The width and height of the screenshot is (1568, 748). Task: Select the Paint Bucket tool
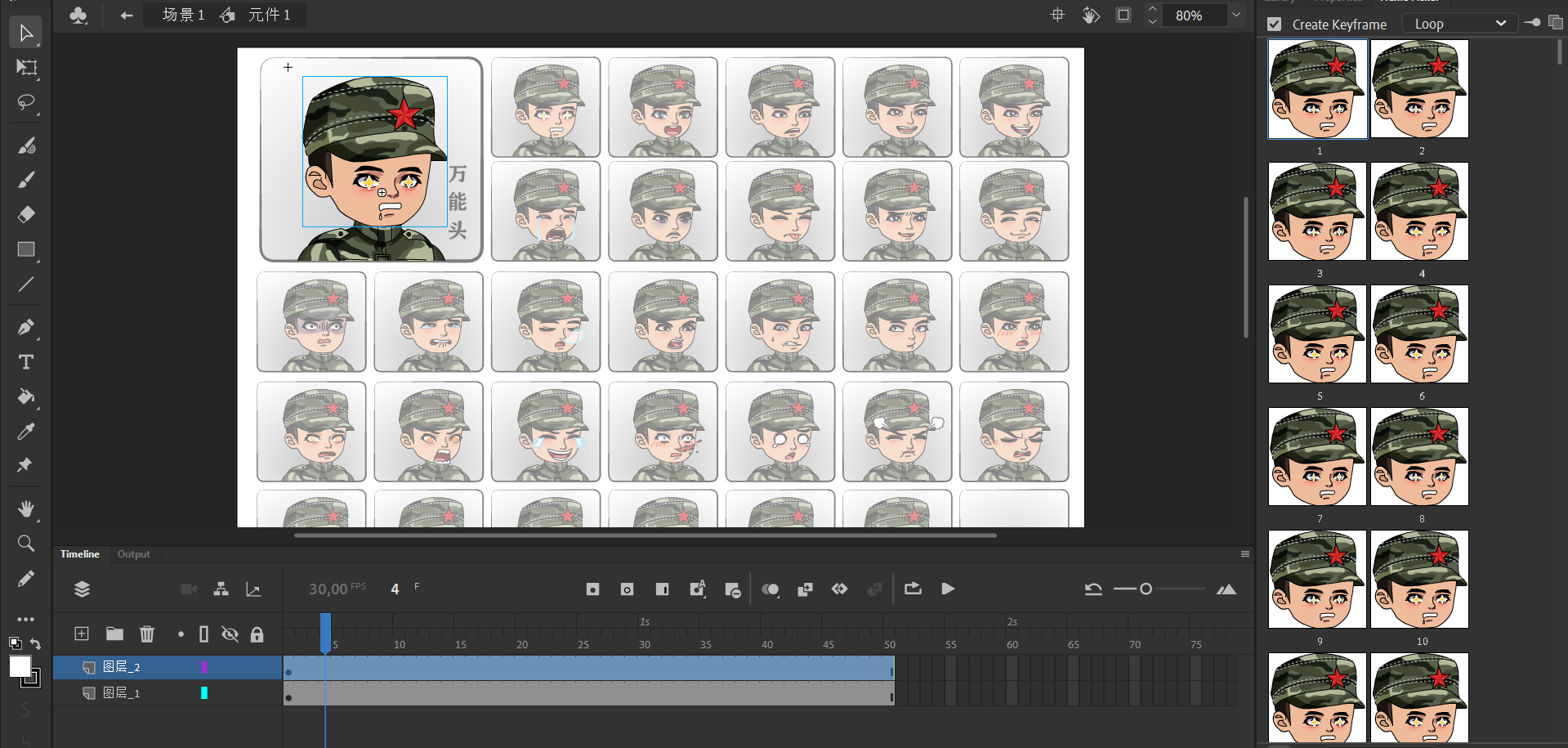(26, 397)
